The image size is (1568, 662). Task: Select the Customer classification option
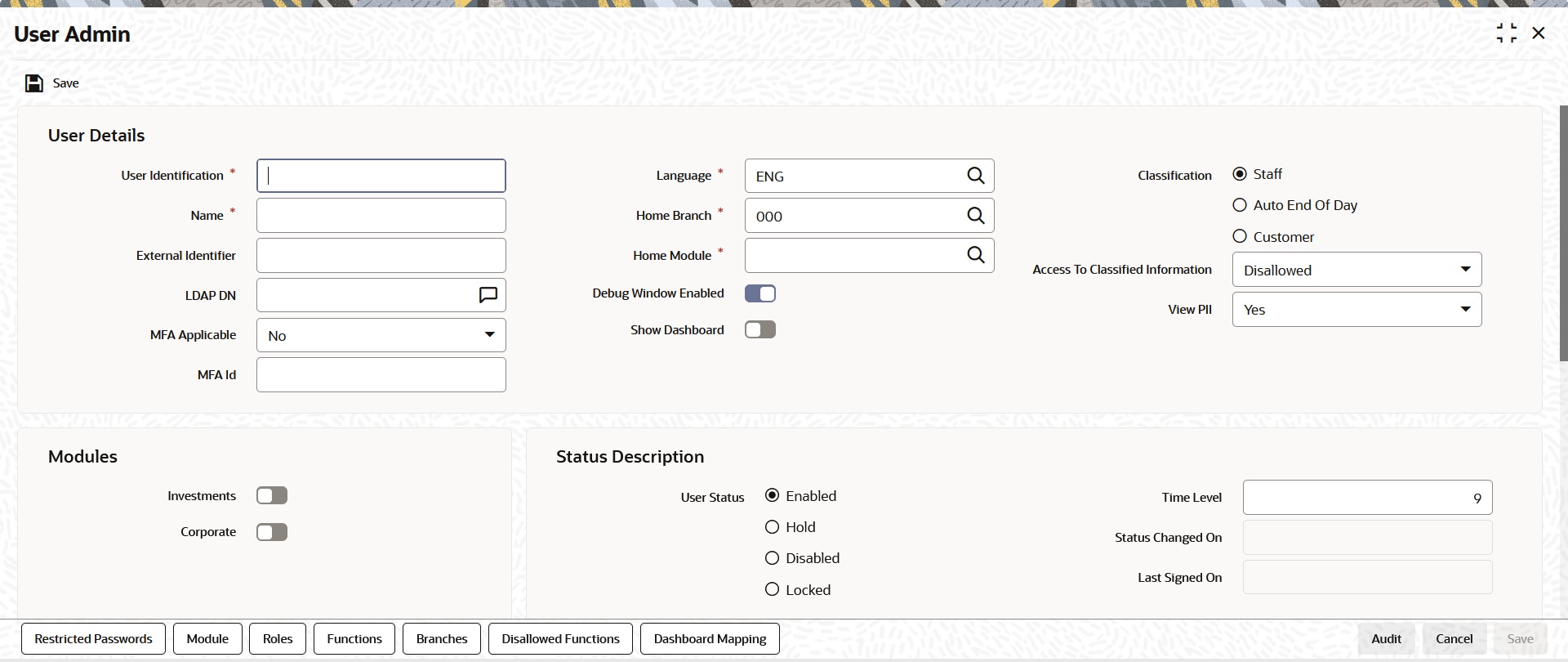(x=1240, y=236)
